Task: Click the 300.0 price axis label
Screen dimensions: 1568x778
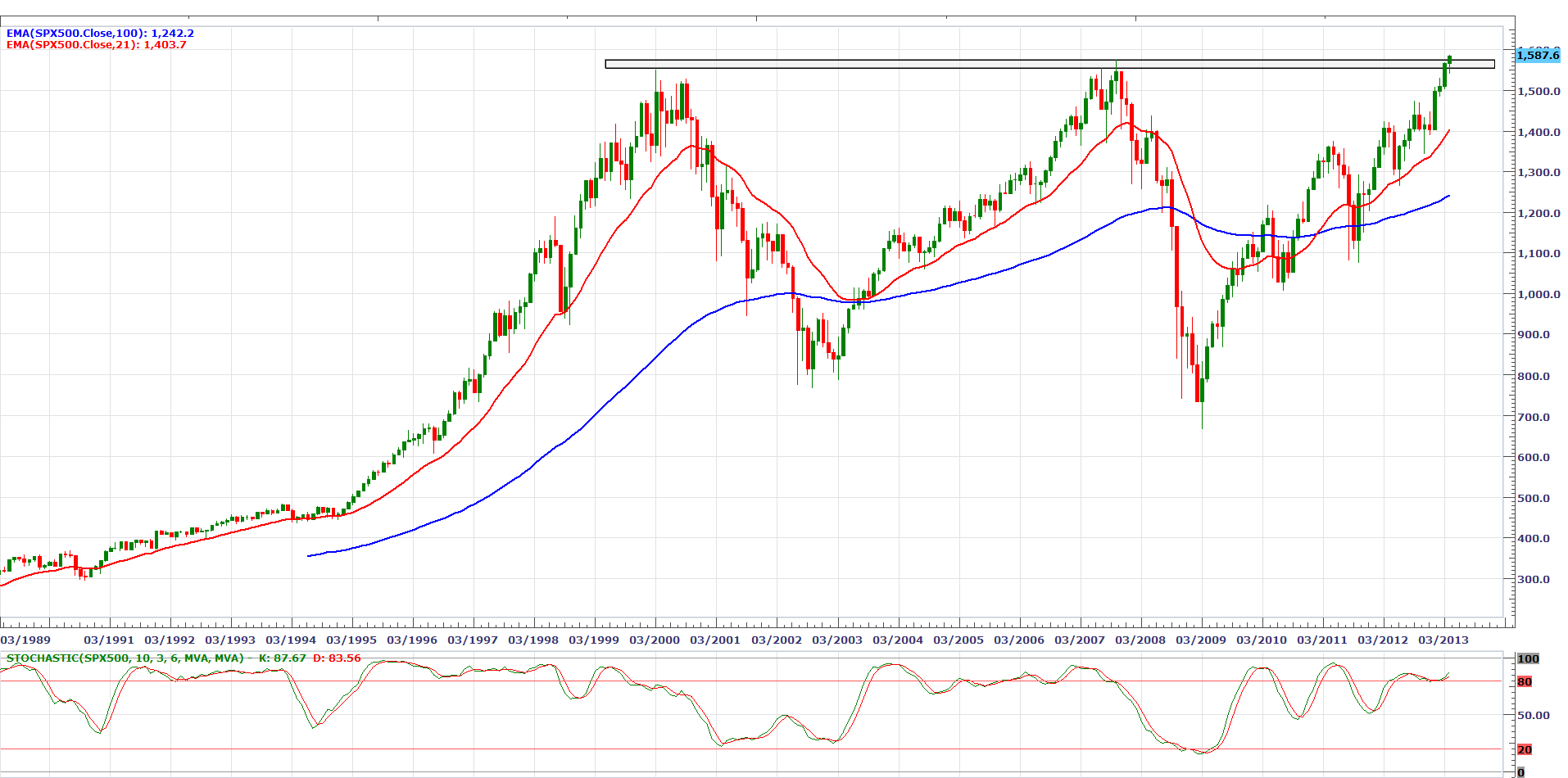Action: coord(1533,579)
